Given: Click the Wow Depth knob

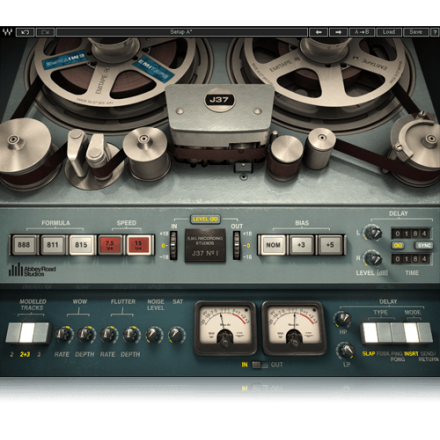Looking at the screenshot, I should [86, 335].
